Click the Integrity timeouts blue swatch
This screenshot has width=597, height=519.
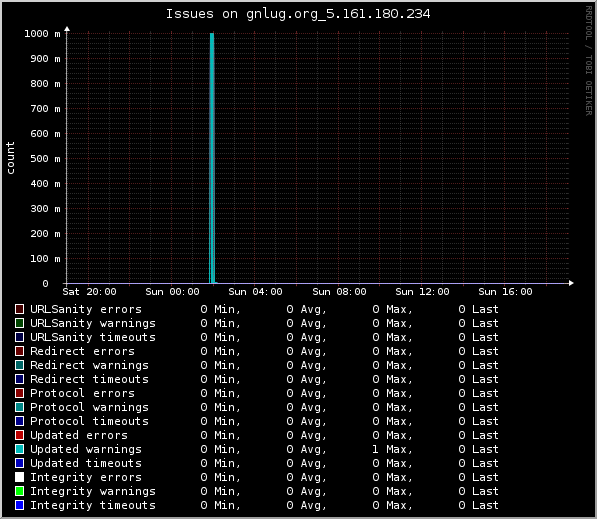click(x=19, y=505)
